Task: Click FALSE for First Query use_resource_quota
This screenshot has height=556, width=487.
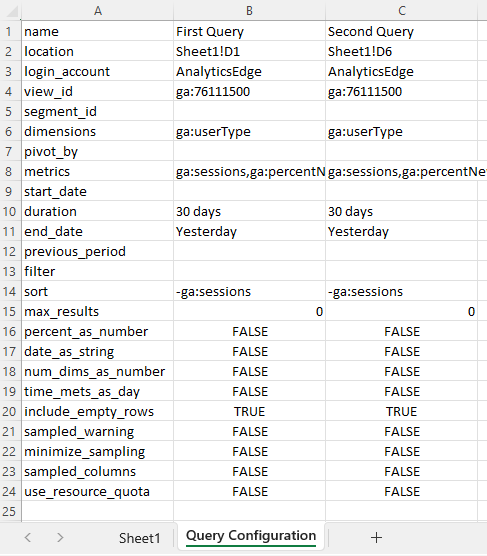Action: pos(249,491)
